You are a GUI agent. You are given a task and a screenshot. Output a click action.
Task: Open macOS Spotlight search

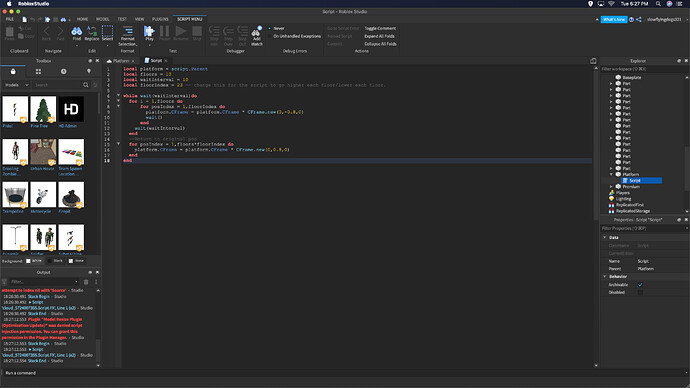point(658,4)
